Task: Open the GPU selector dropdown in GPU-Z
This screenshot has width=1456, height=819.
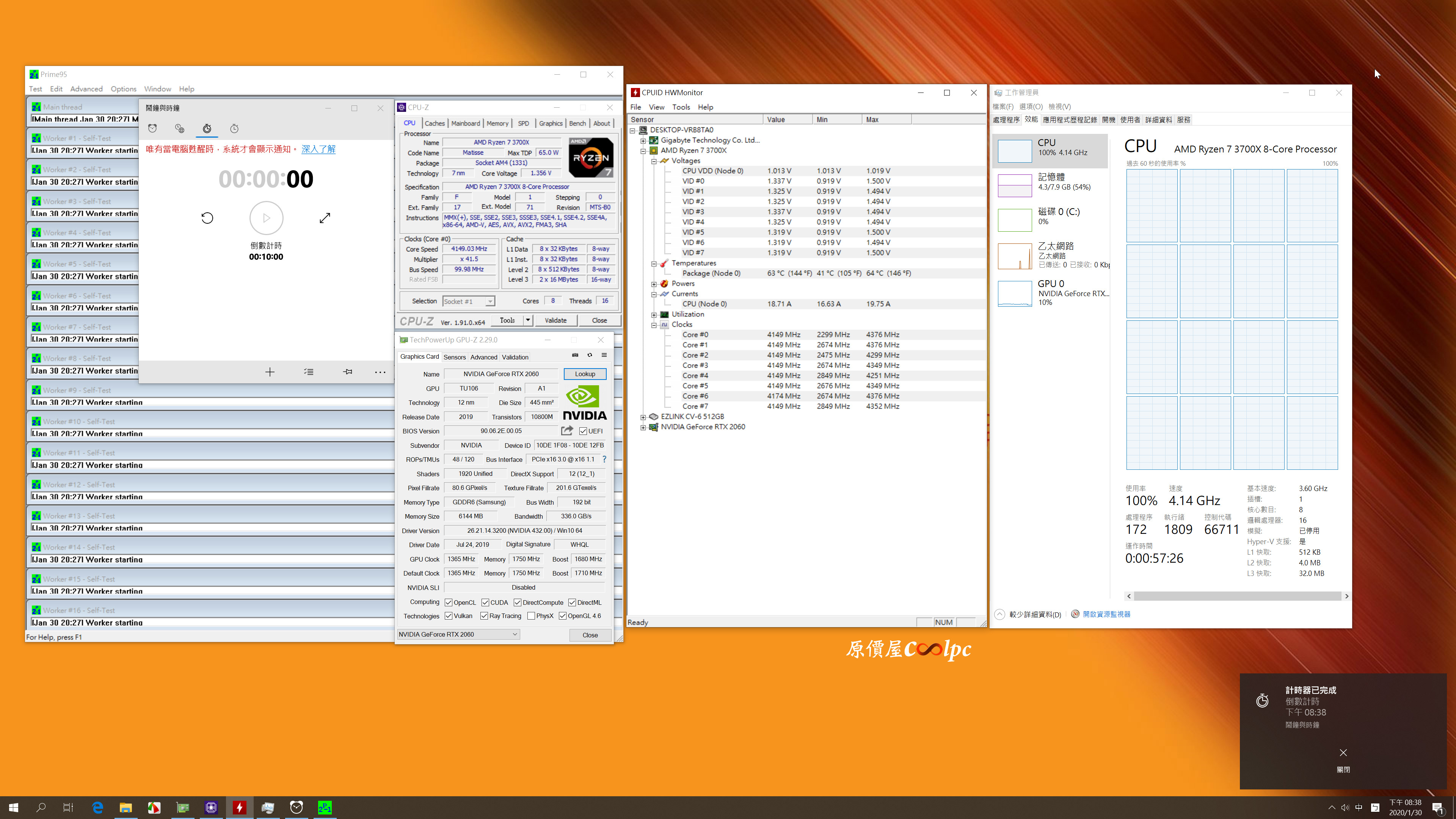Action: click(458, 634)
